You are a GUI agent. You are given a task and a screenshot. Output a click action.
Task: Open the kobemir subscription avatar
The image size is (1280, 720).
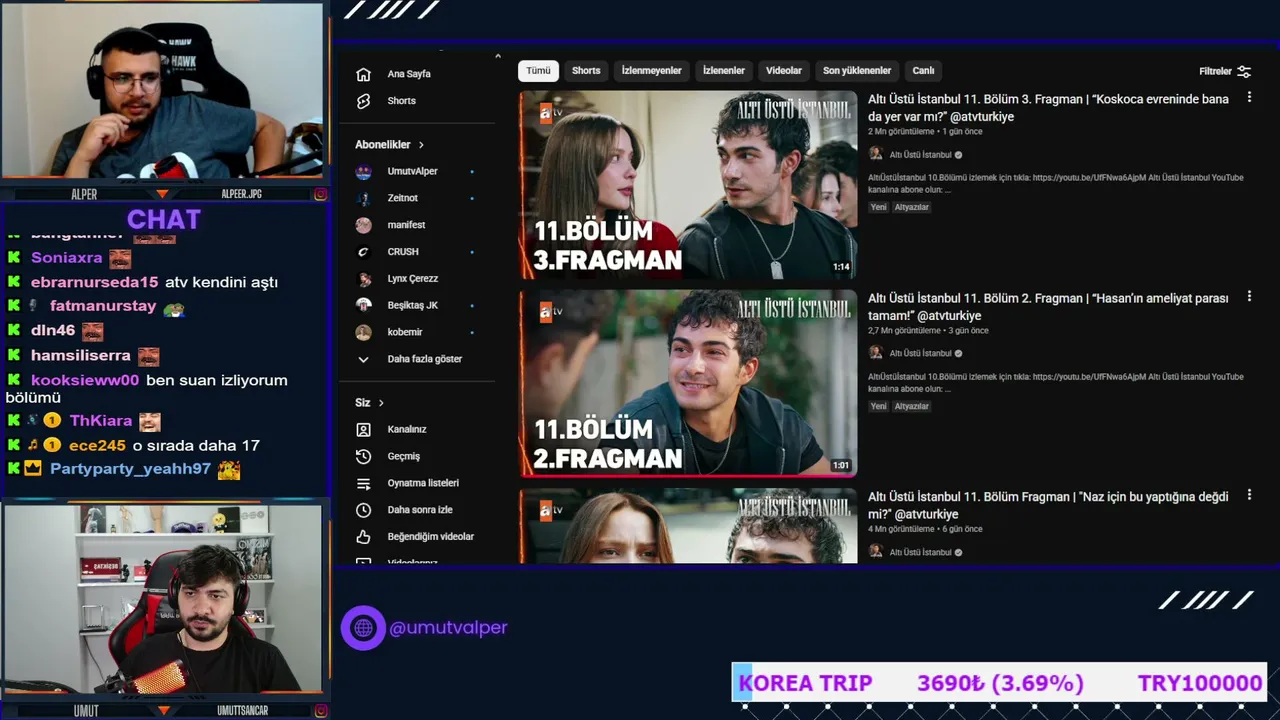pyautogui.click(x=364, y=332)
